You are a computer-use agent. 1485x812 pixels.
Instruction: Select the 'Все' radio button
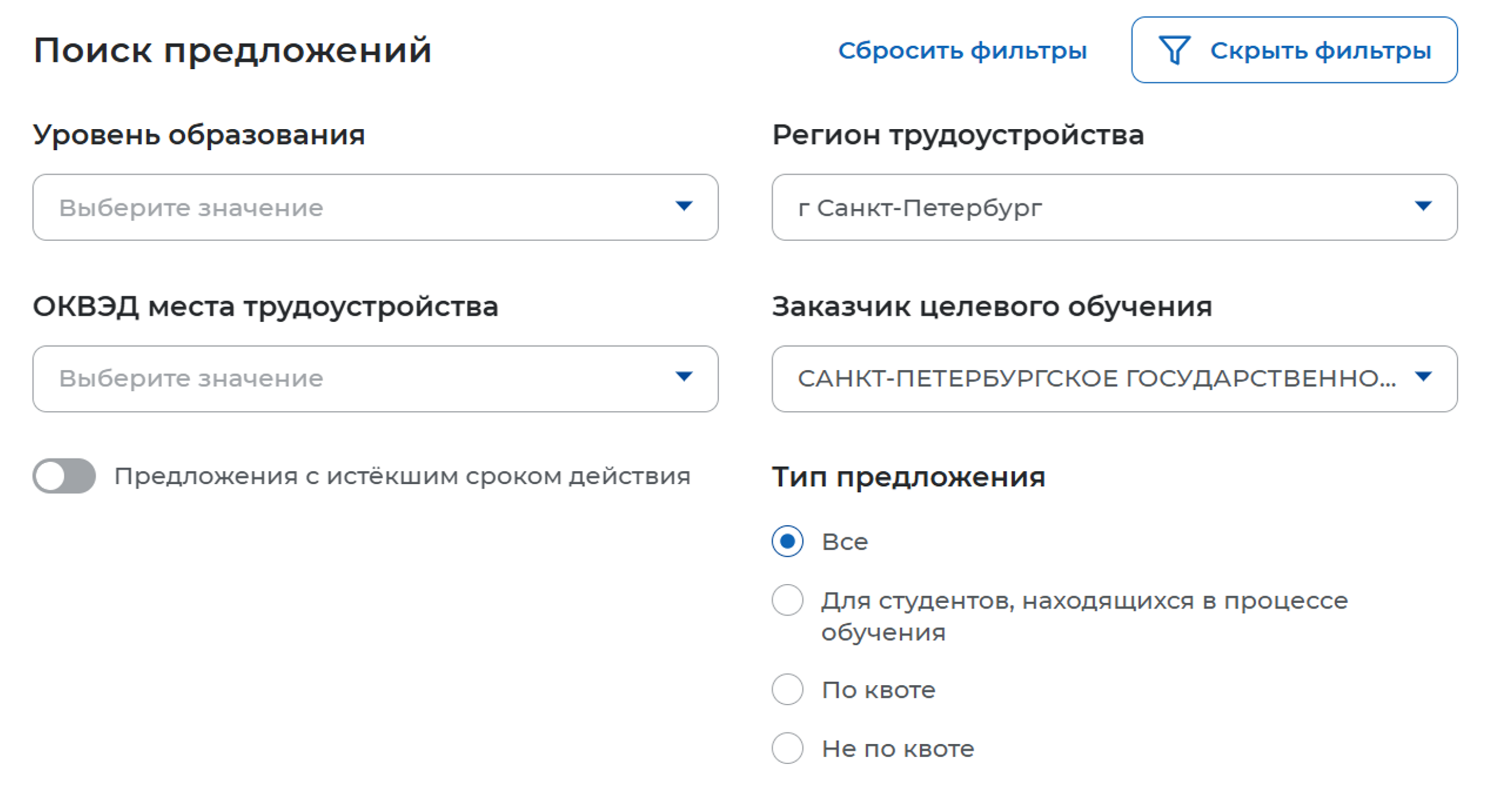click(x=787, y=541)
